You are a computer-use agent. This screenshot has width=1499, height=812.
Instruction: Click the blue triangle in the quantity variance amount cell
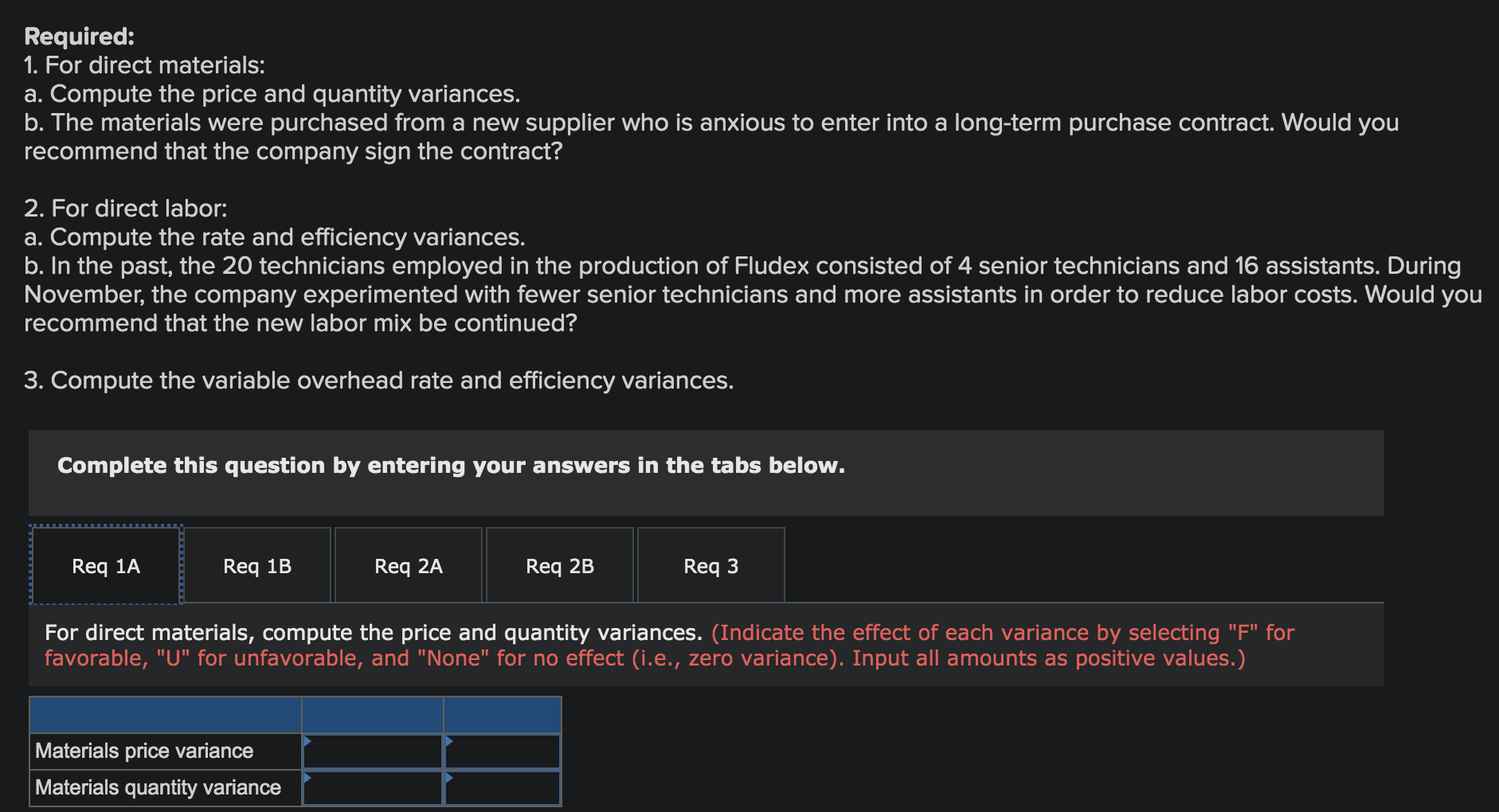tap(307, 779)
